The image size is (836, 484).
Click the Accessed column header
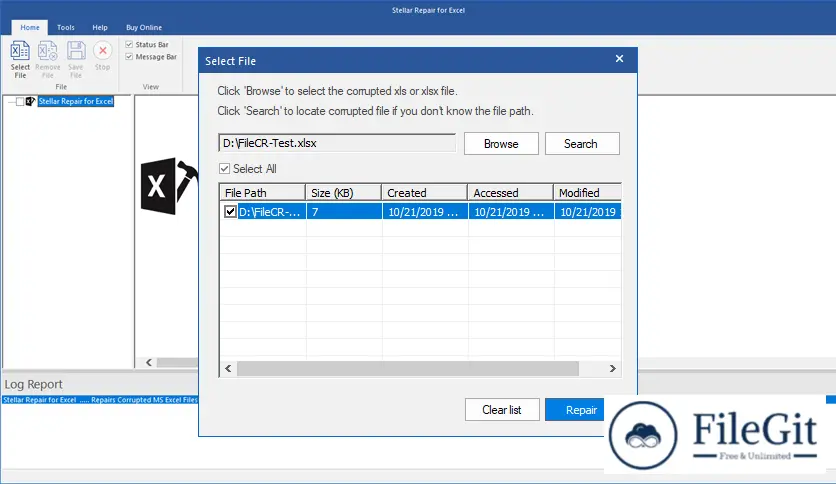[510, 192]
